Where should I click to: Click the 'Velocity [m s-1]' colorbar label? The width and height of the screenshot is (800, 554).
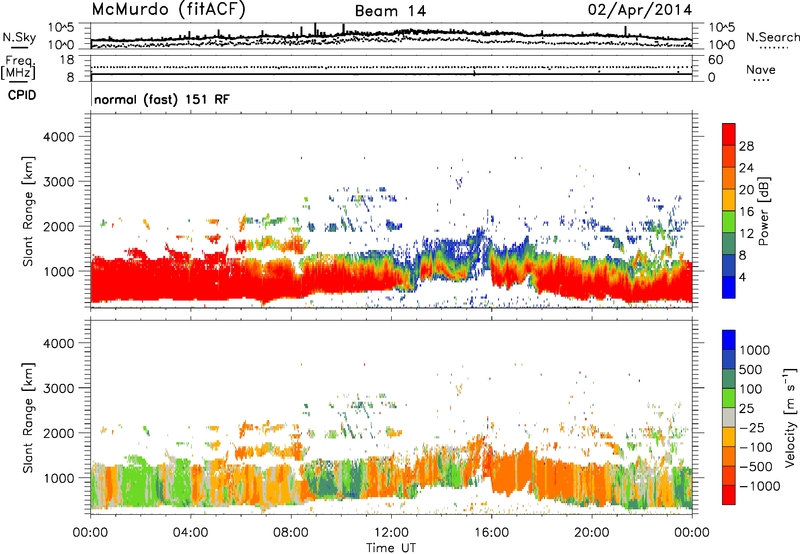pyautogui.click(x=790, y=416)
